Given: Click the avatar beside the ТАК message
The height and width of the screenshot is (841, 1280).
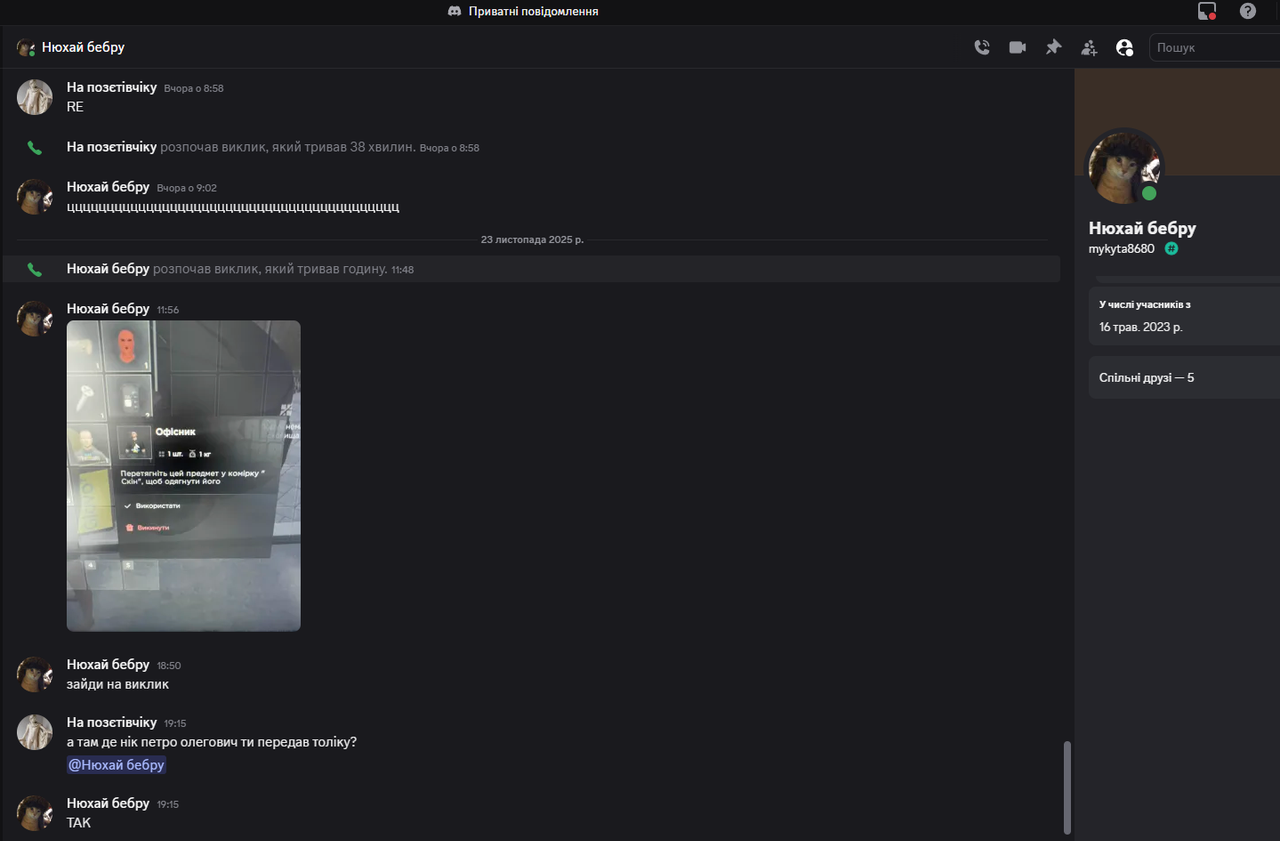Looking at the screenshot, I should click(35, 813).
